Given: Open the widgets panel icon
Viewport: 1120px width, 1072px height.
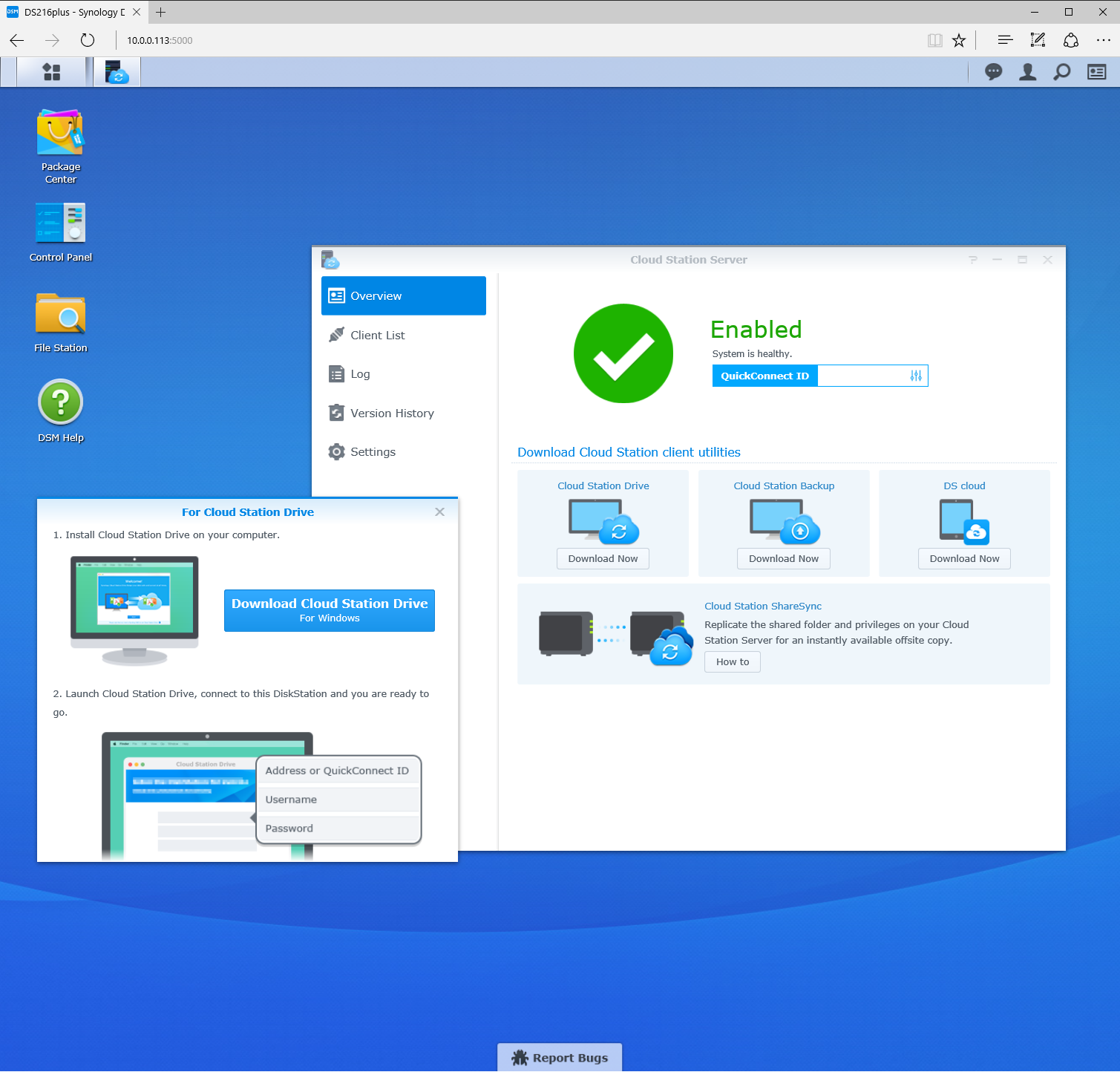Looking at the screenshot, I should pyautogui.click(x=1096, y=72).
